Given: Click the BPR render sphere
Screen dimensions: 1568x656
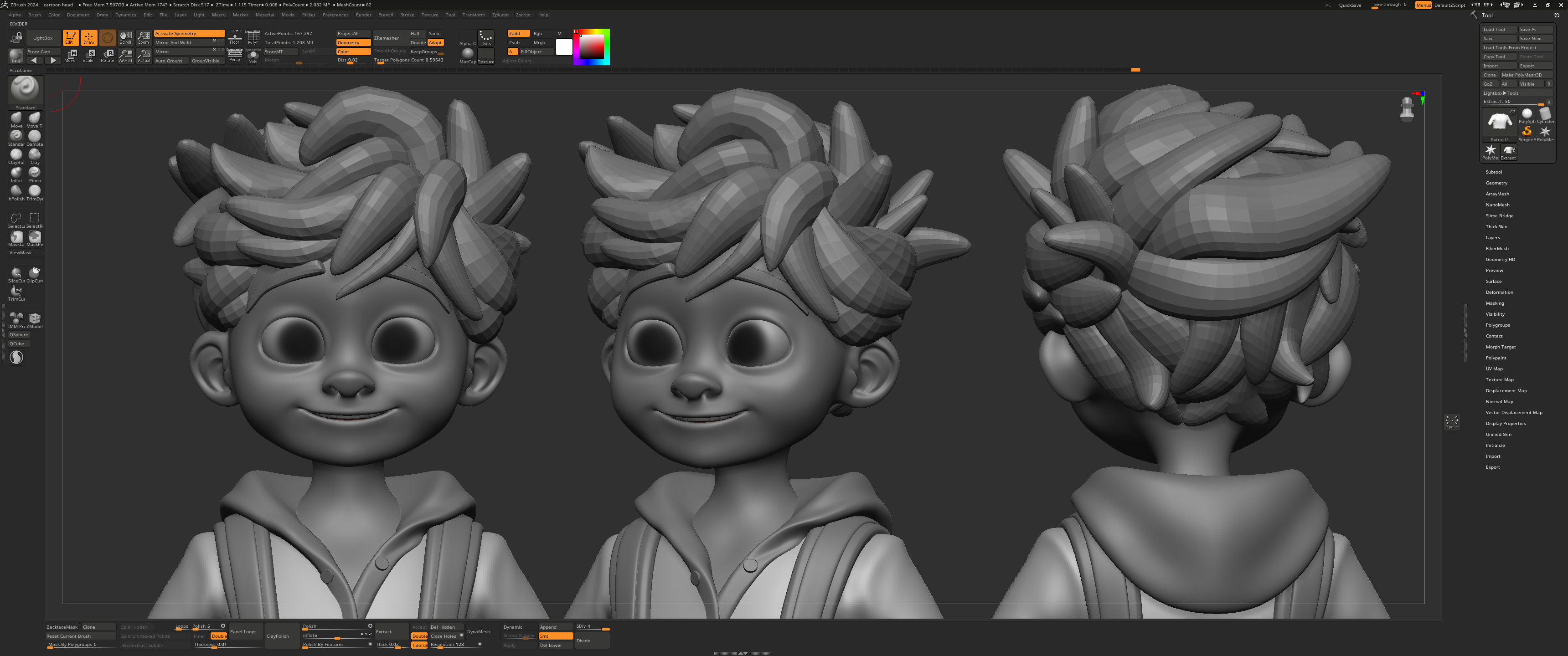Looking at the screenshot, I should pos(16,56).
